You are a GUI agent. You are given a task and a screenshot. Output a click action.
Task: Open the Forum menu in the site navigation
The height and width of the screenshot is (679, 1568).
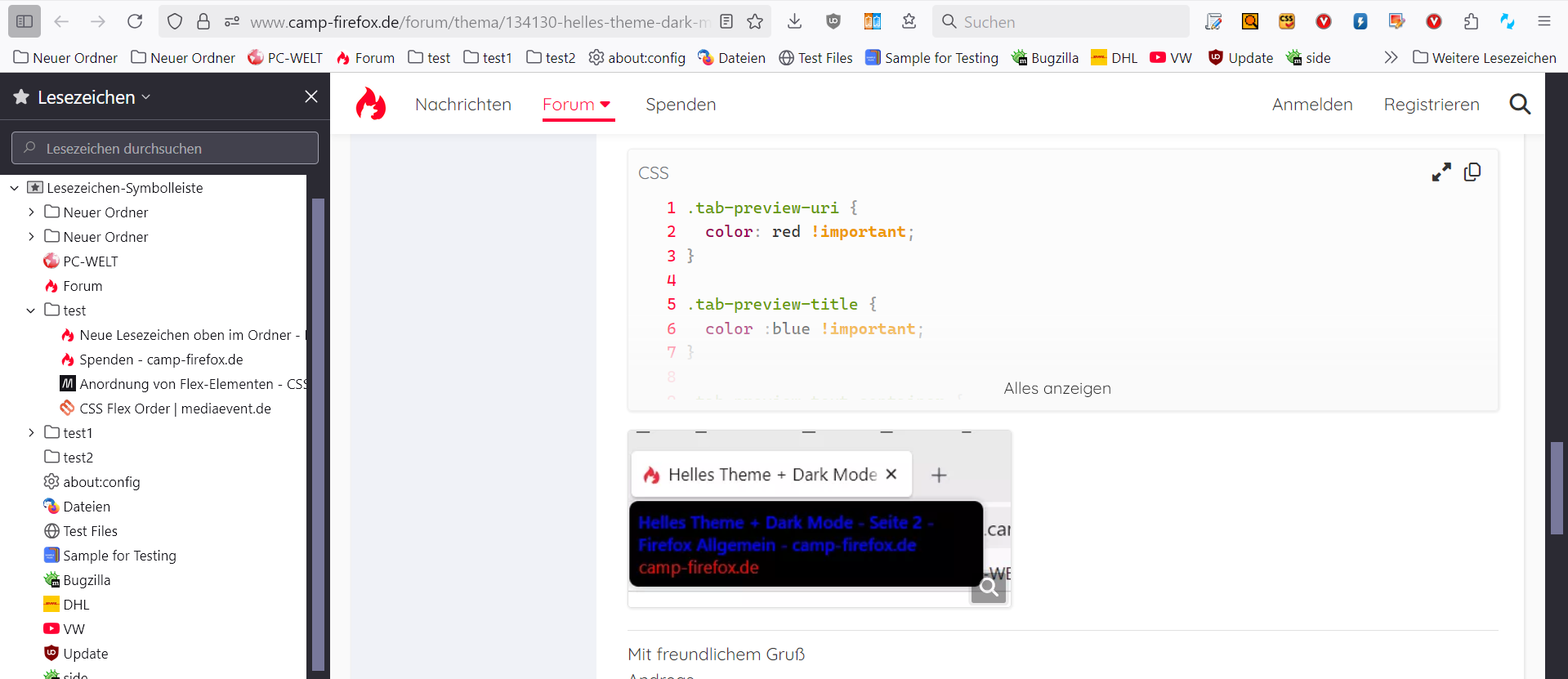[x=577, y=105]
